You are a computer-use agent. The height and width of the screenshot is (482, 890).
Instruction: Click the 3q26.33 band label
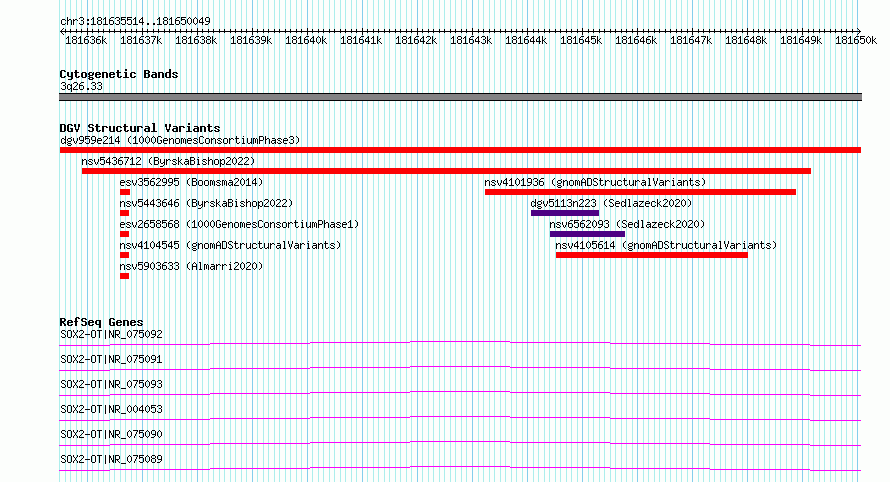[x=81, y=86]
